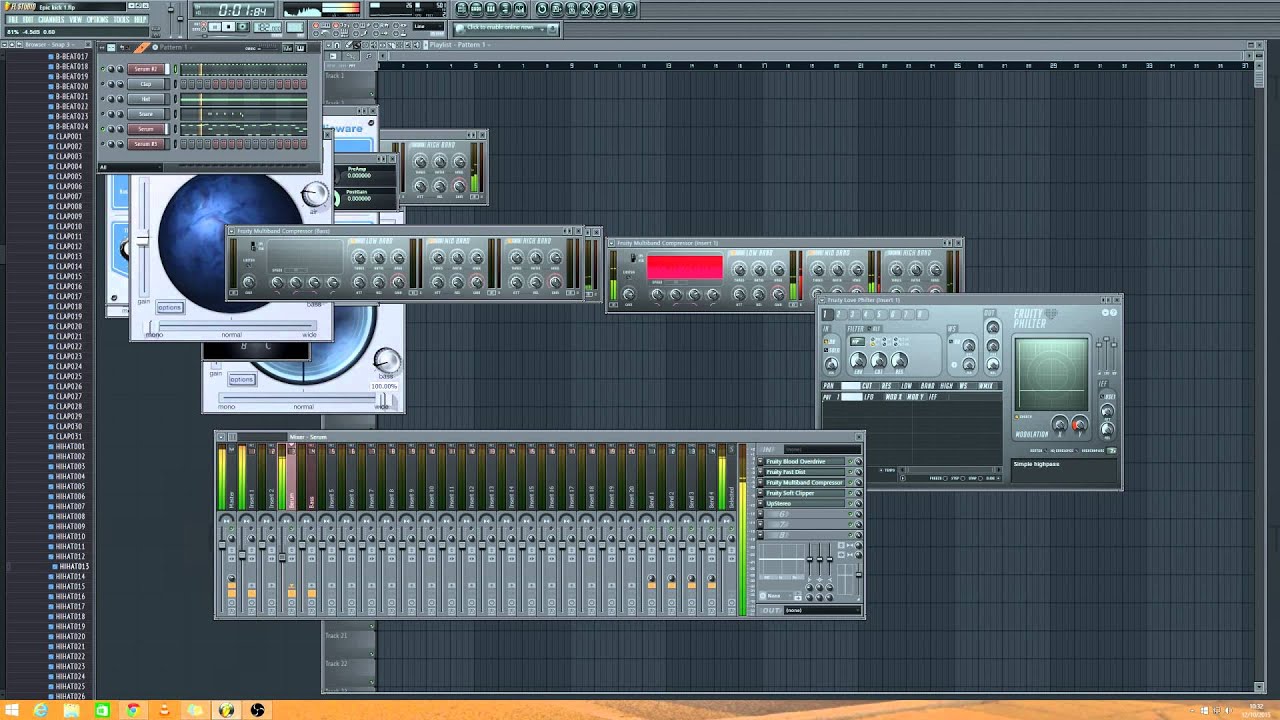Open the FILE menu

tap(13, 19)
